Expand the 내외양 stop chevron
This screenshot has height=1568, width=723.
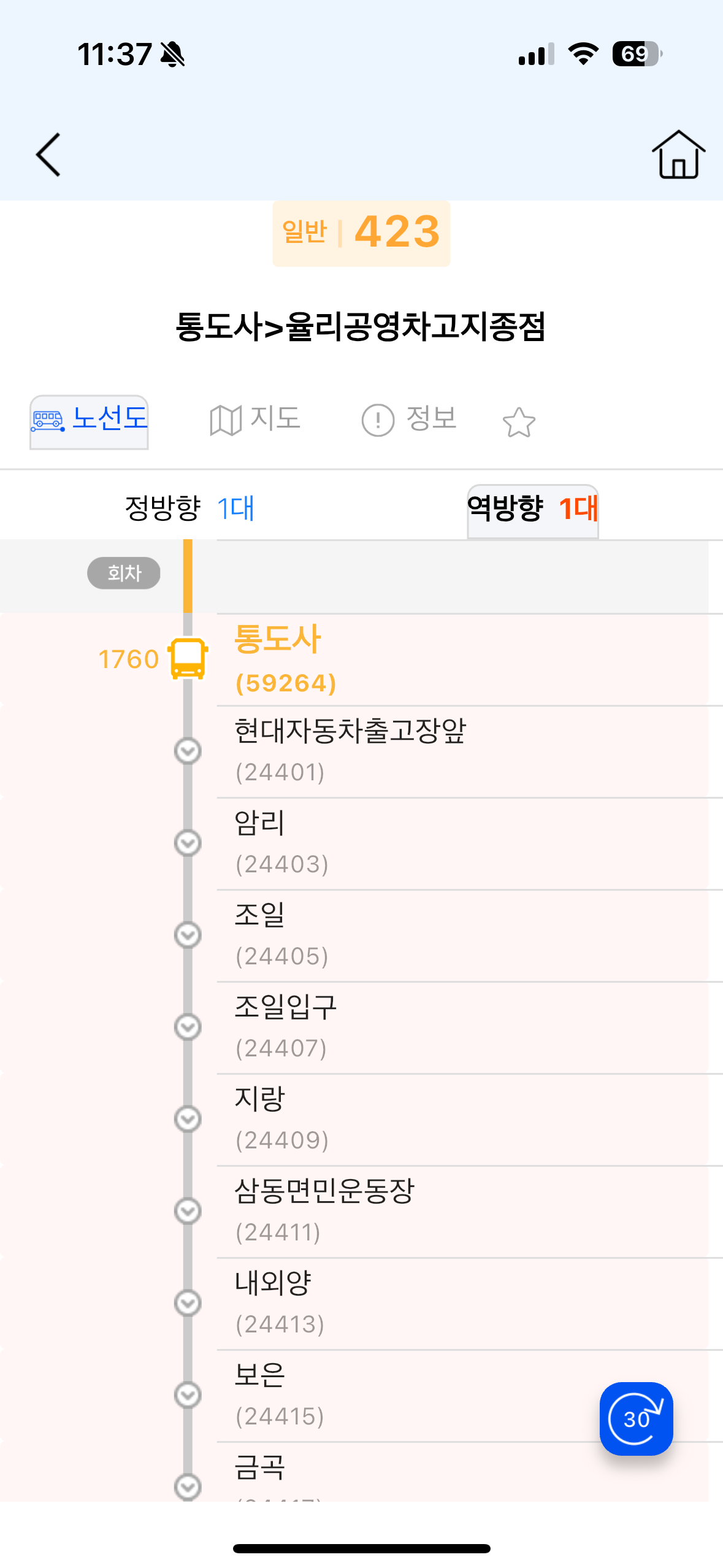pos(188,1303)
